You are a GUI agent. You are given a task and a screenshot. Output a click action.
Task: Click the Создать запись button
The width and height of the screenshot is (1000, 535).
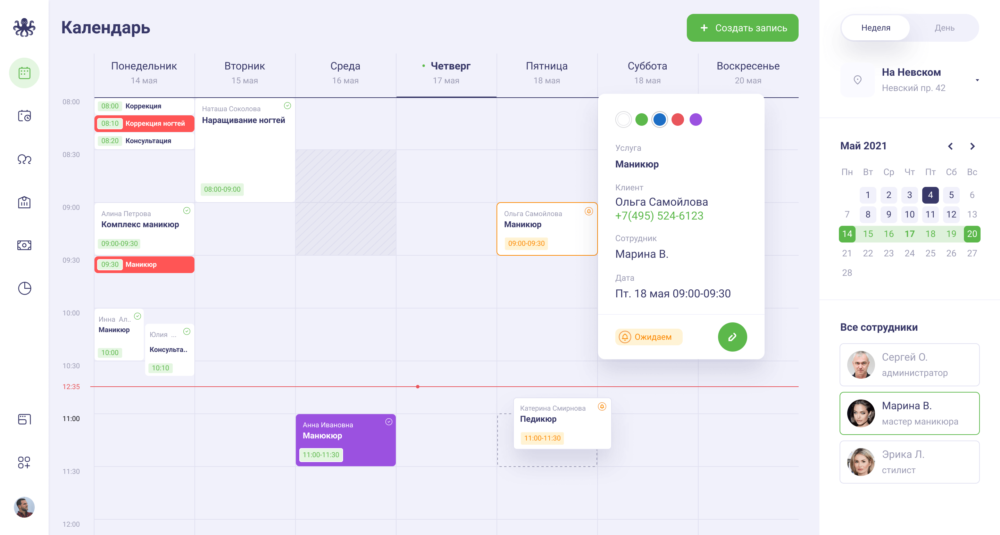(x=742, y=28)
